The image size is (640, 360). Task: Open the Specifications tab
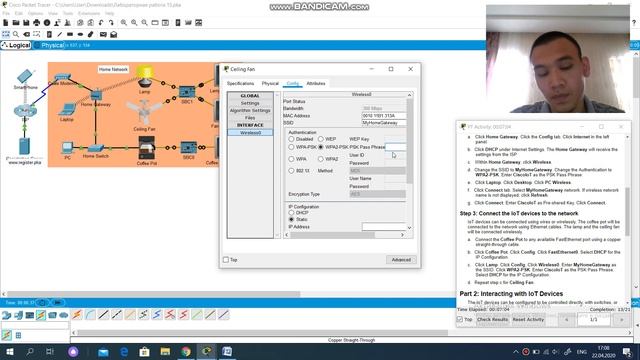pyautogui.click(x=240, y=83)
